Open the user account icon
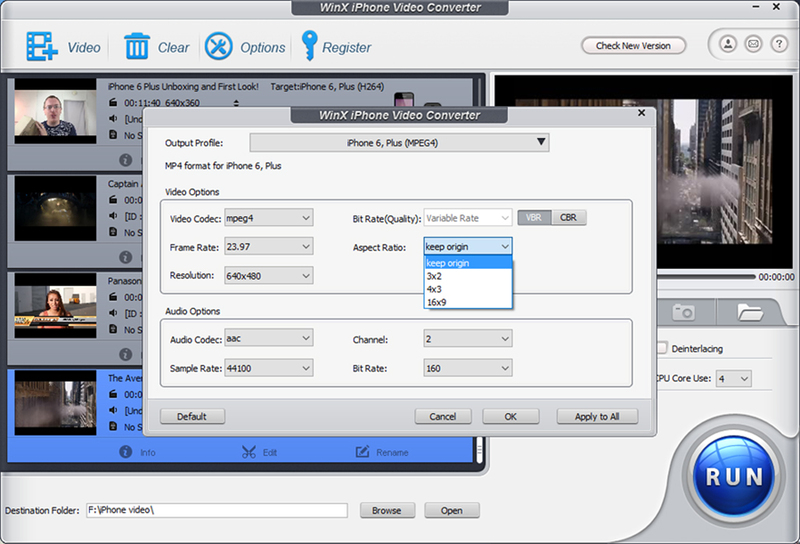 [728, 44]
